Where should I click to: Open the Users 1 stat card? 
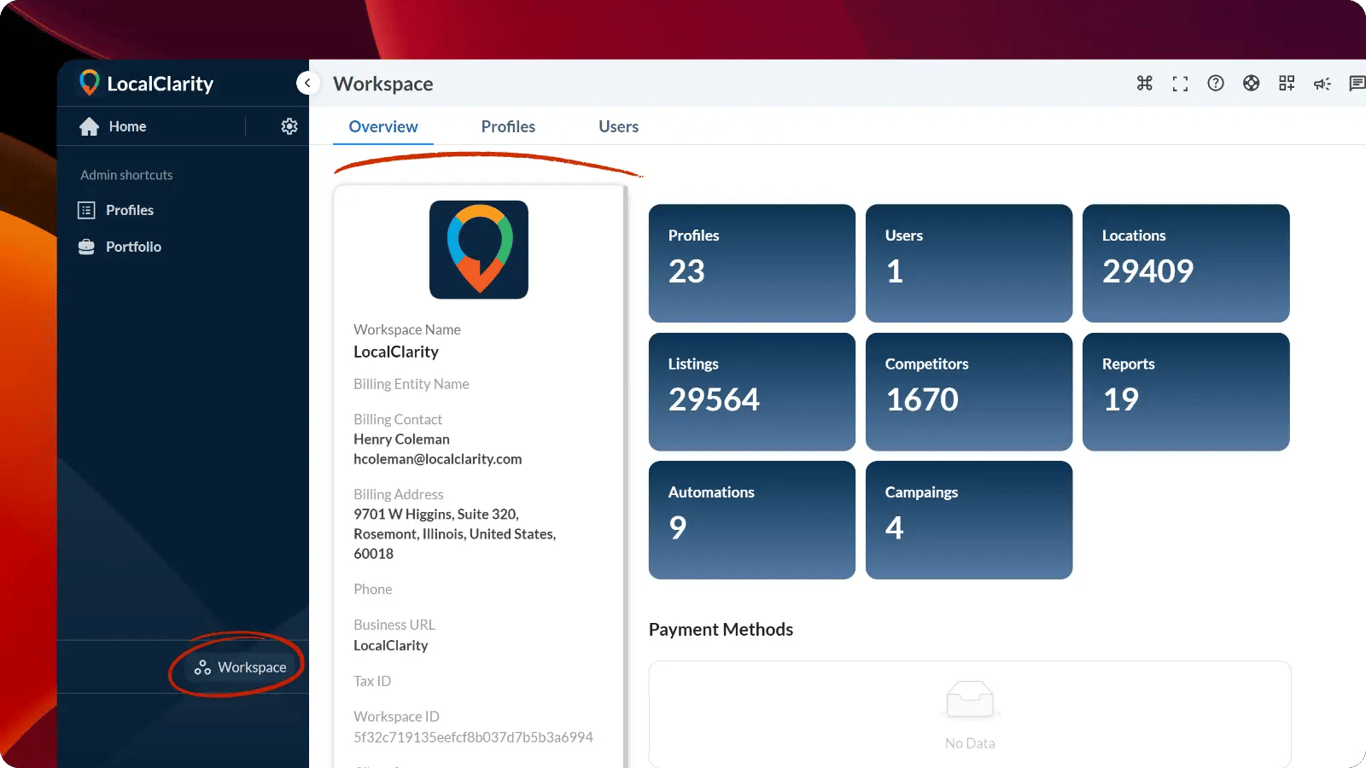point(969,263)
